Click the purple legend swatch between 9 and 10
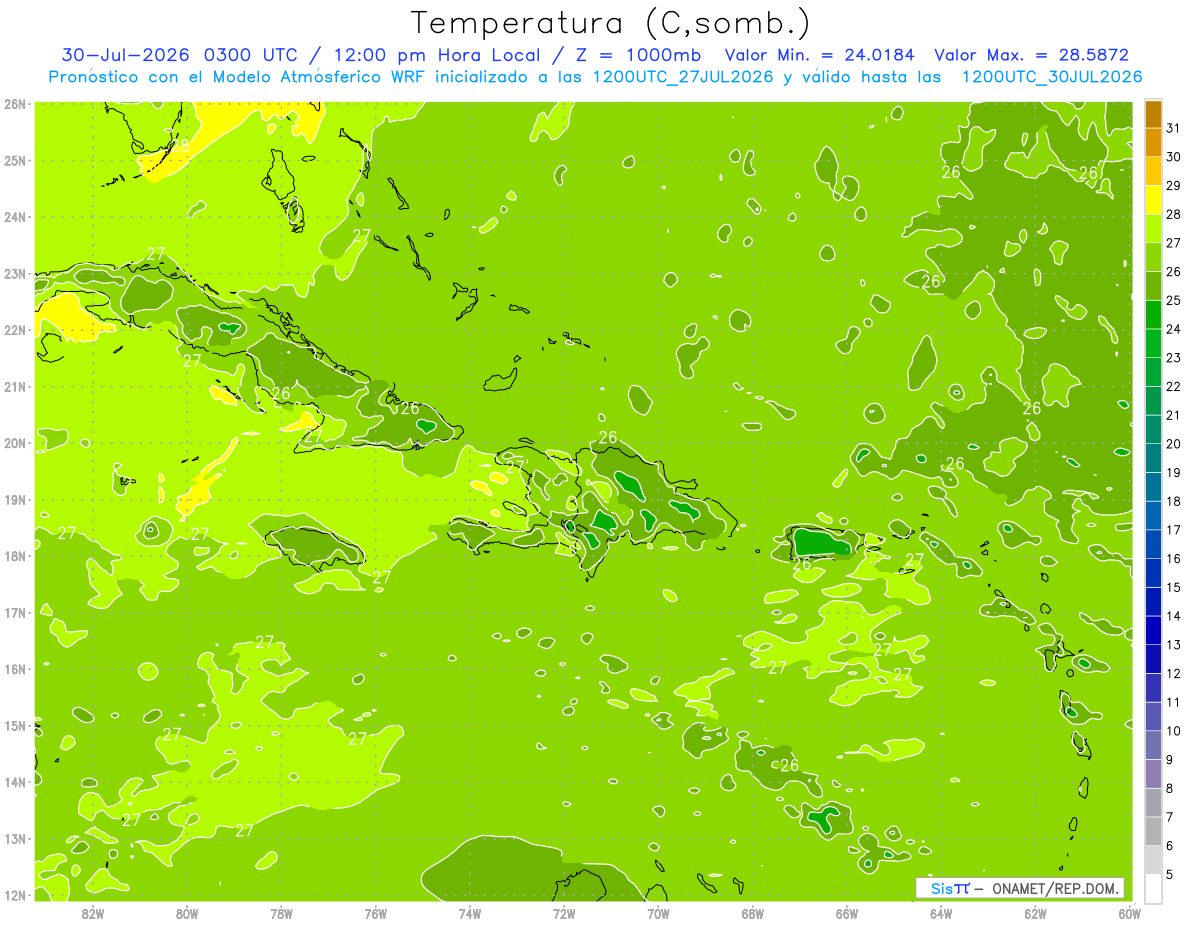Screen dimensions: 1200x927 [x=1153, y=745]
